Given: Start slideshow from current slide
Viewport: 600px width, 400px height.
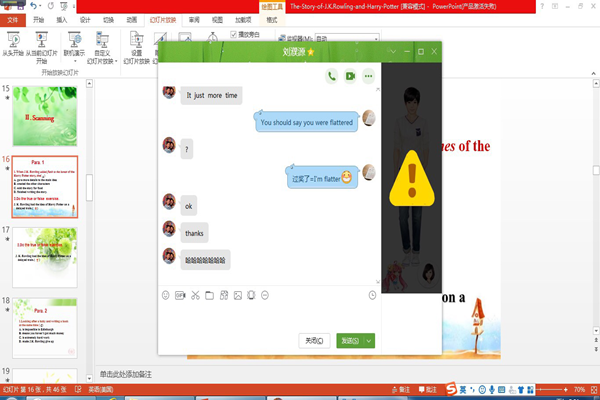Looking at the screenshot, I should [x=41, y=48].
